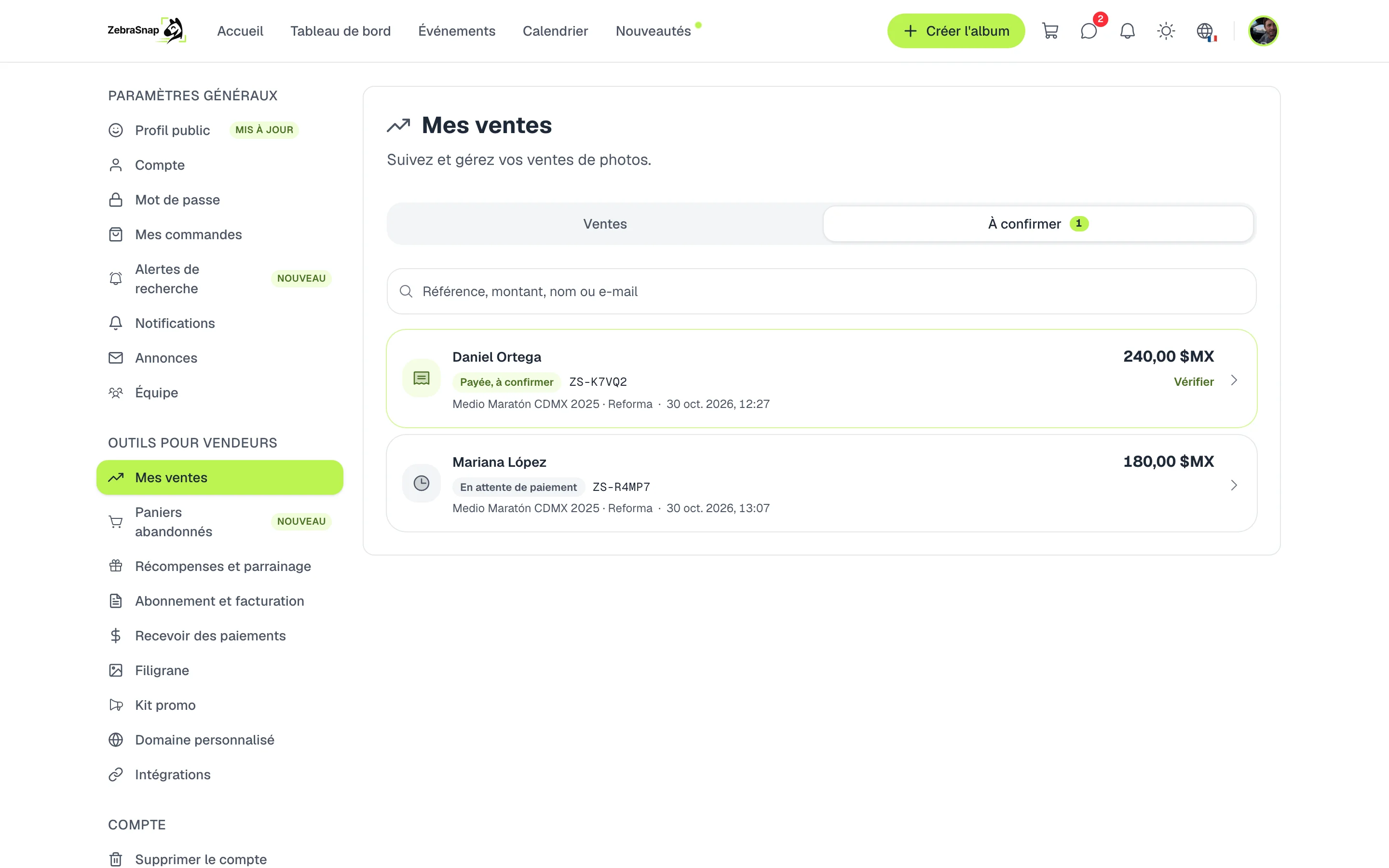Click the notifications bell in header
The height and width of the screenshot is (868, 1389).
[1127, 31]
